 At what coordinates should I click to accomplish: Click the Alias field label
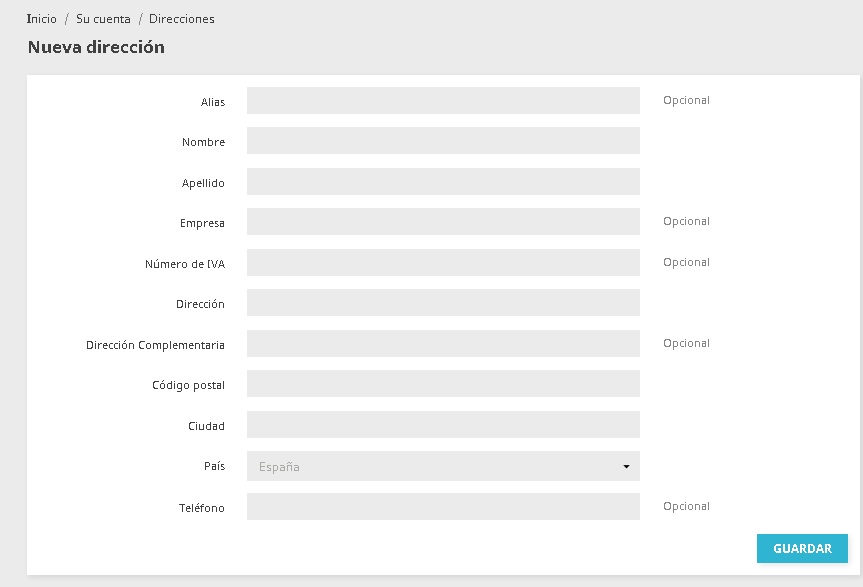213,102
